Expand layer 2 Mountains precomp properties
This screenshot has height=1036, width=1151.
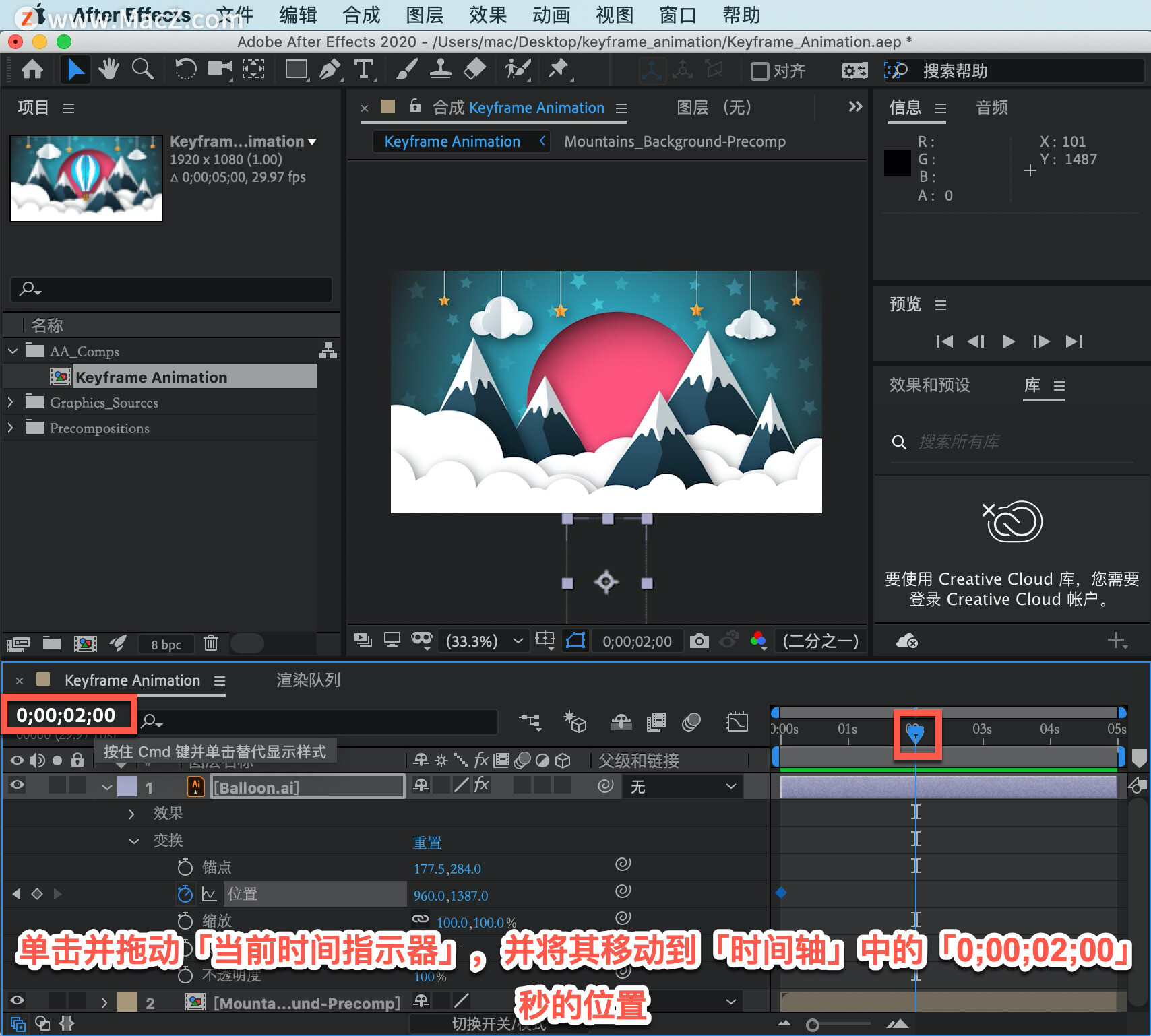click(104, 1002)
